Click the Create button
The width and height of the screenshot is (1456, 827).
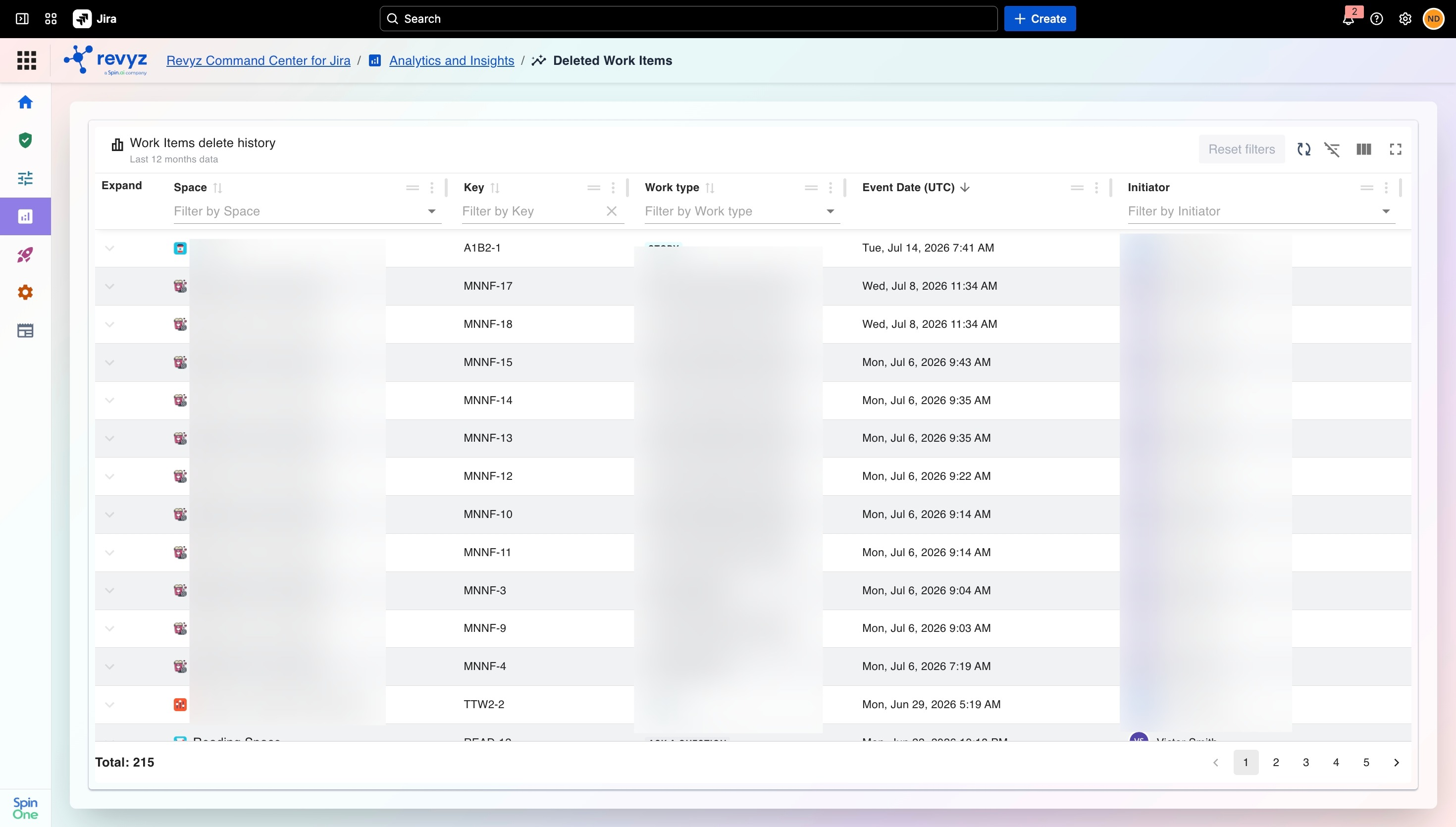click(1040, 19)
